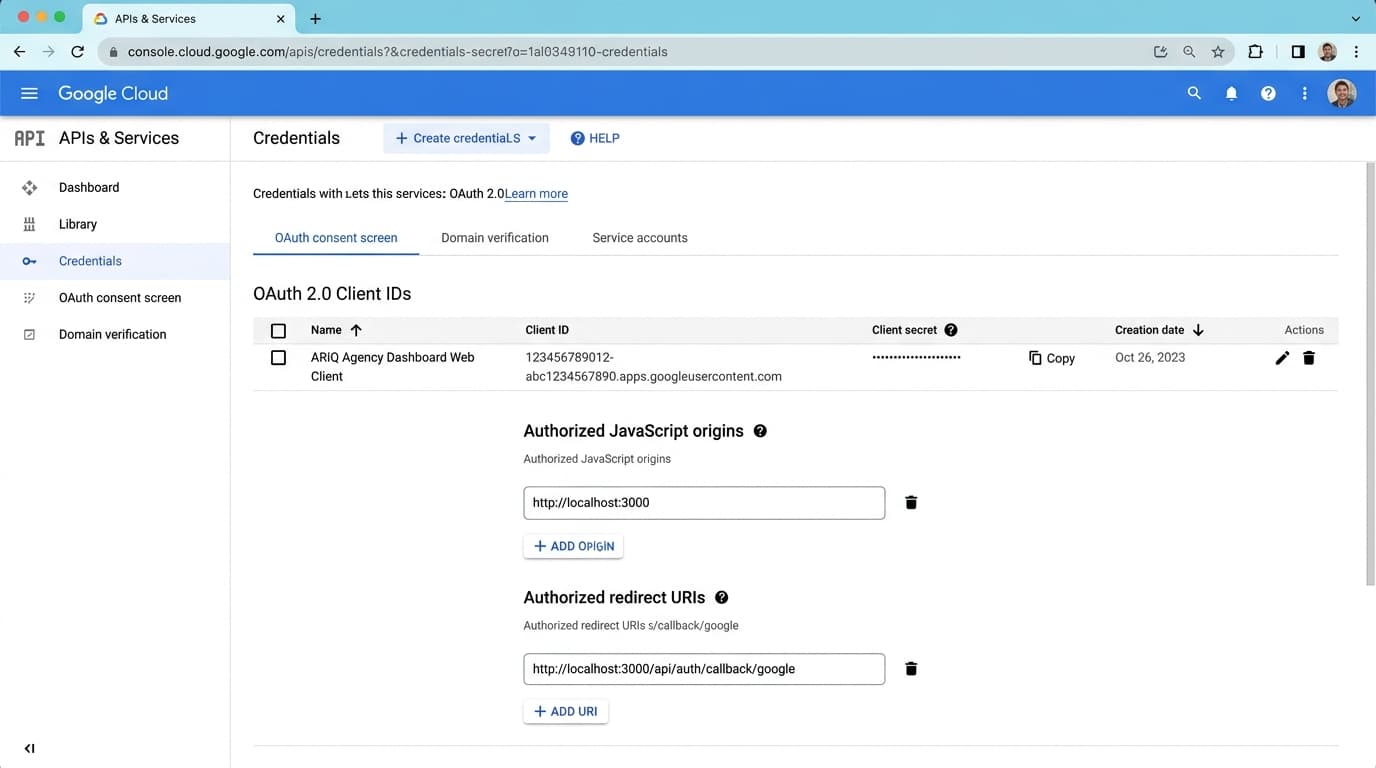This screenshot has width=1376, height=768.
Task: Check the ARIQ Agency Dashboard Web Client row
Action: pyautogui.click(x=278, y=358)
